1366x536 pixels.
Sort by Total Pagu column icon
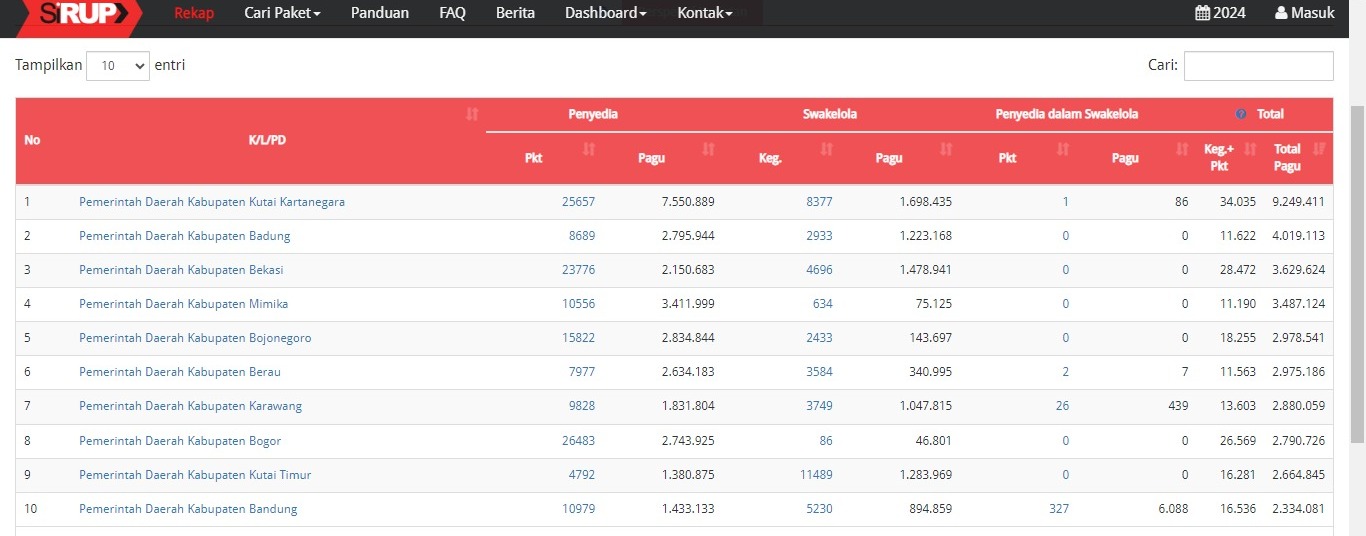[1318, 149]
